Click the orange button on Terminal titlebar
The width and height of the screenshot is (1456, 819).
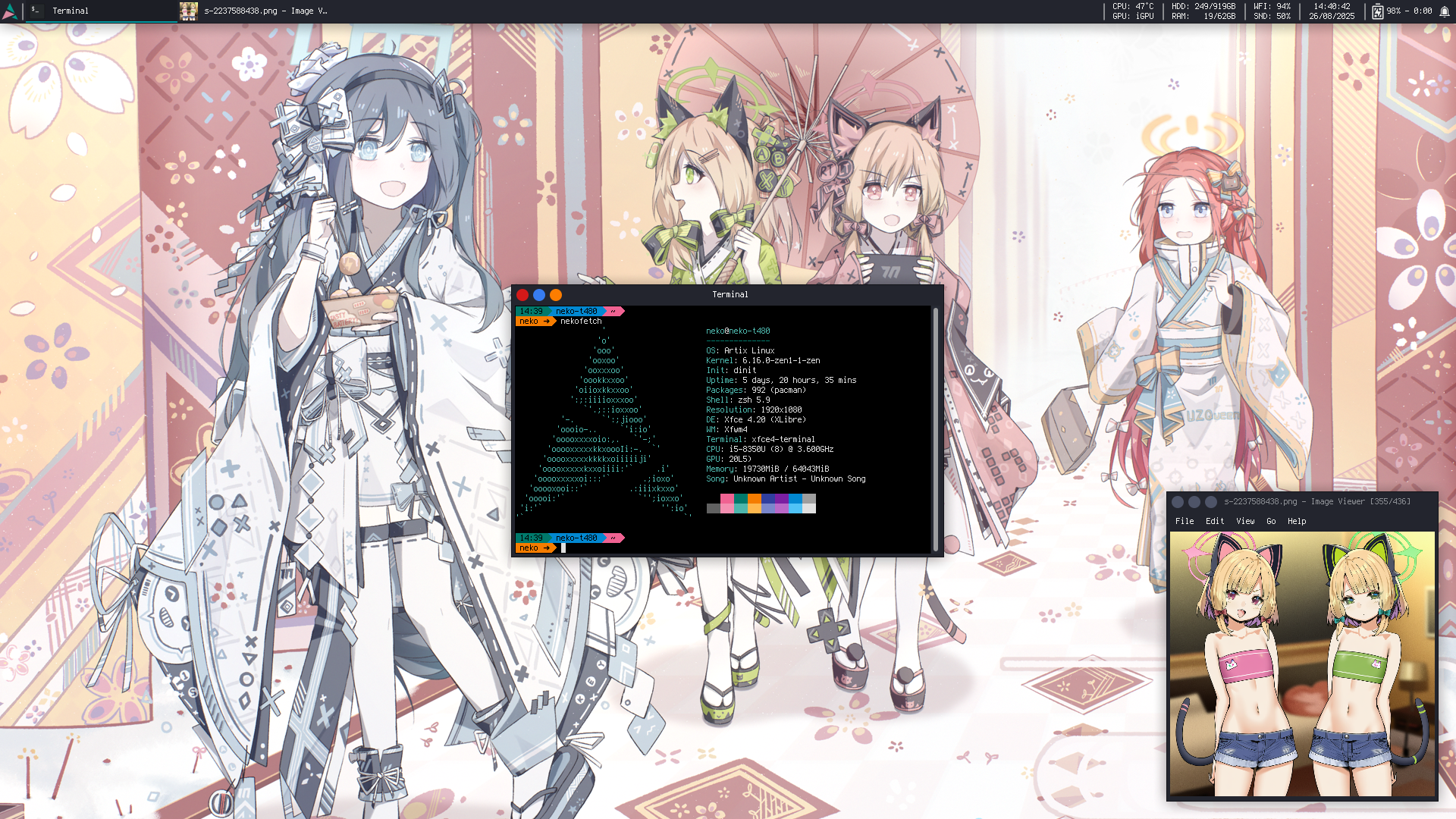coord(556,295)
